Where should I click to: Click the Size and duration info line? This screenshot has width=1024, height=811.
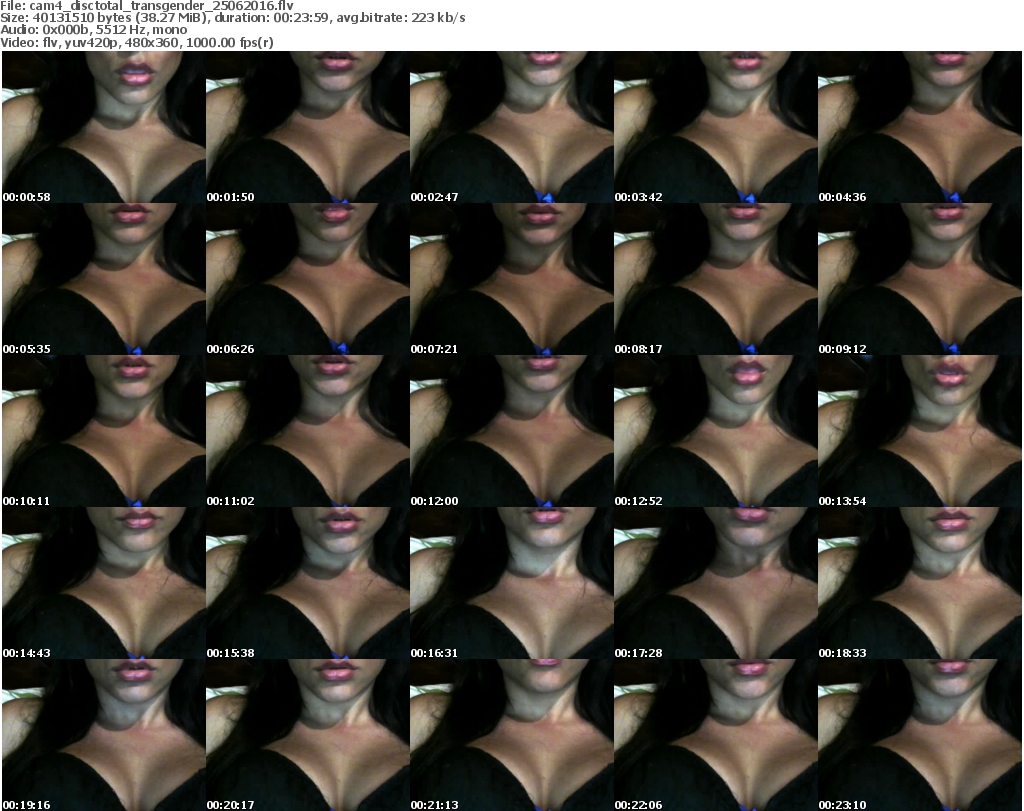[233, 18]
